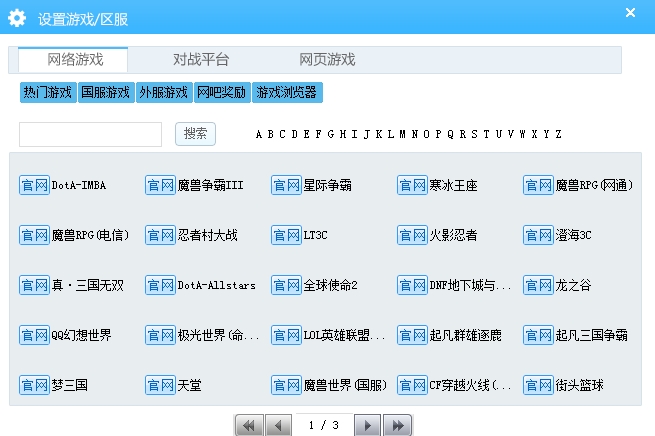This screenshot has height=436, width=655.
Task: Open the 官网 badge for 寒冰王座
Action: tap(412, 185)
